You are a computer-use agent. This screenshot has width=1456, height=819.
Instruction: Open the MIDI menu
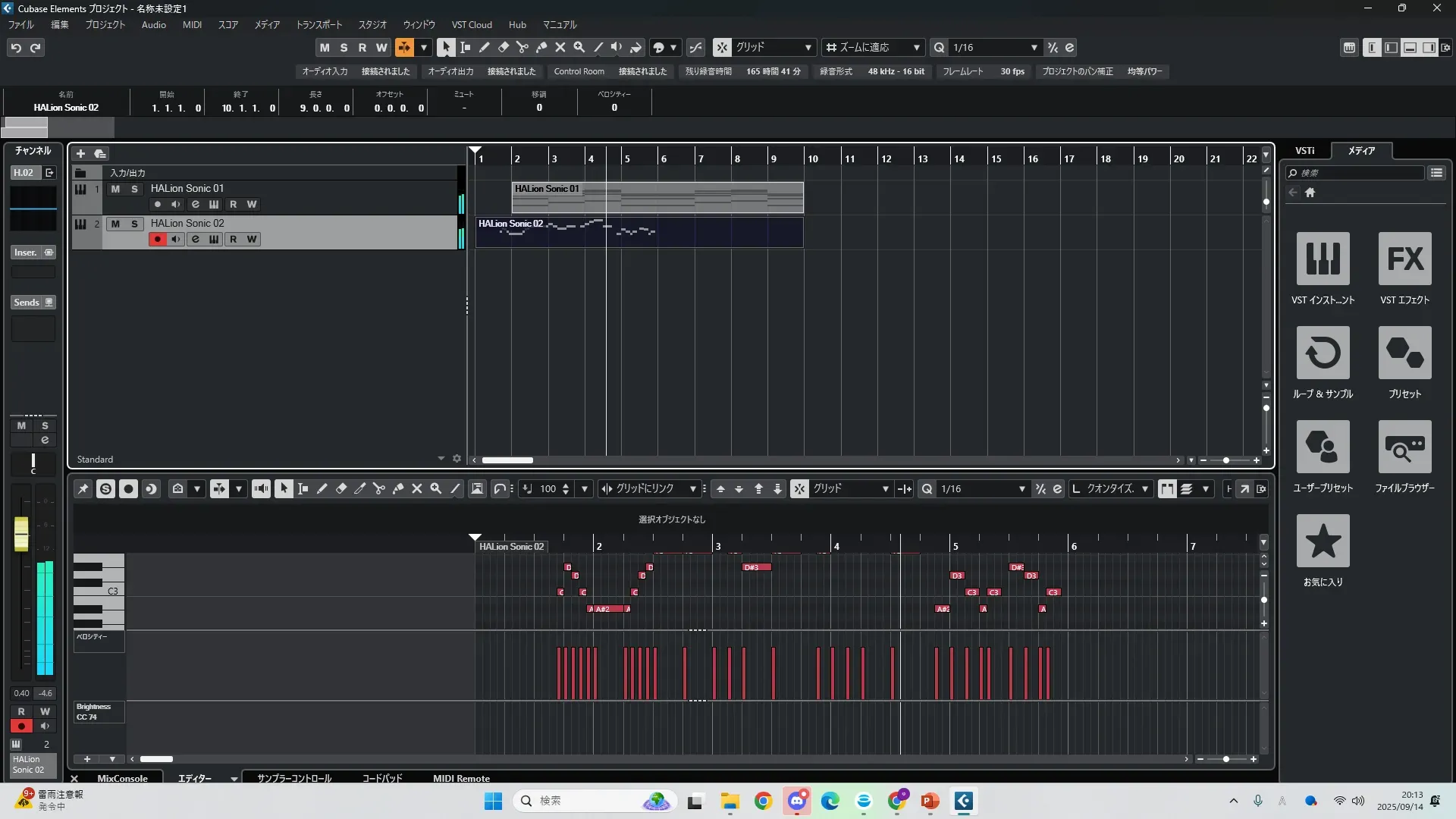(x=192, y=24)
